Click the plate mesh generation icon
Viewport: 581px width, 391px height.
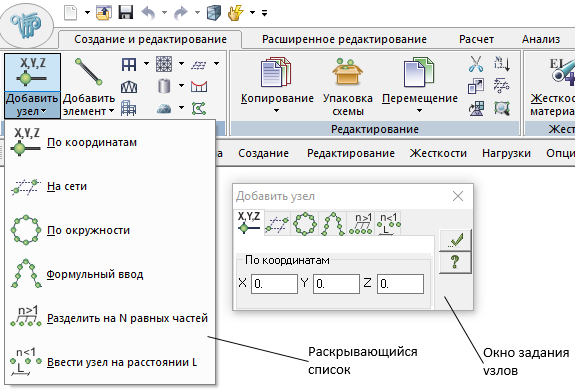164,64
